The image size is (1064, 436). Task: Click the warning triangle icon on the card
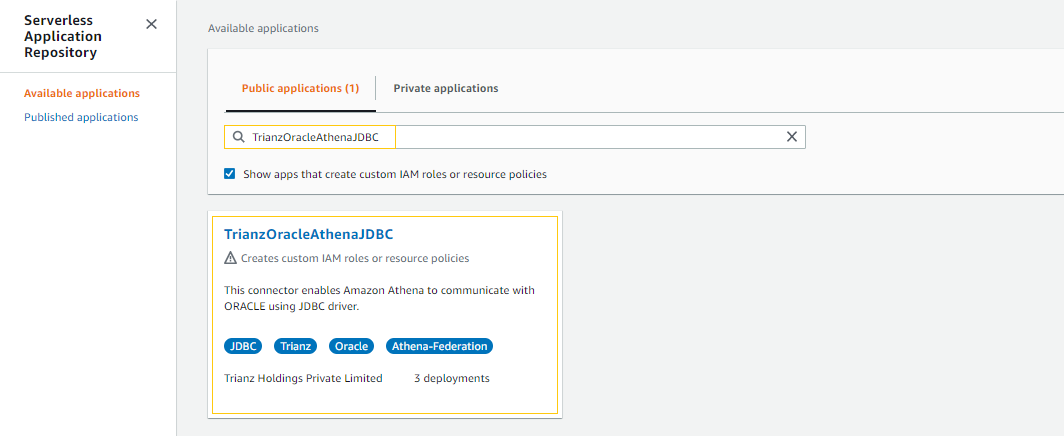(231, 258)
